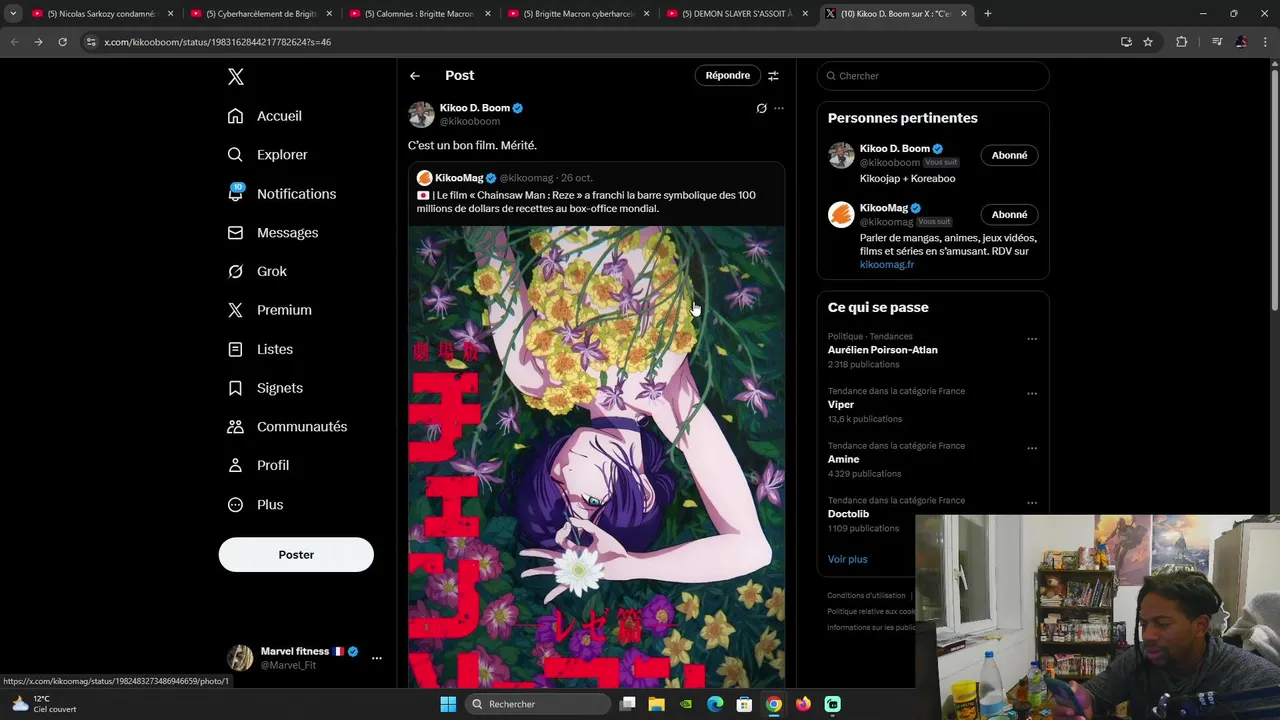Switch to the Nicolas Sarkozy condamné tab
The width and height of the screenshot is (1280, 720).
coord(103,14)
